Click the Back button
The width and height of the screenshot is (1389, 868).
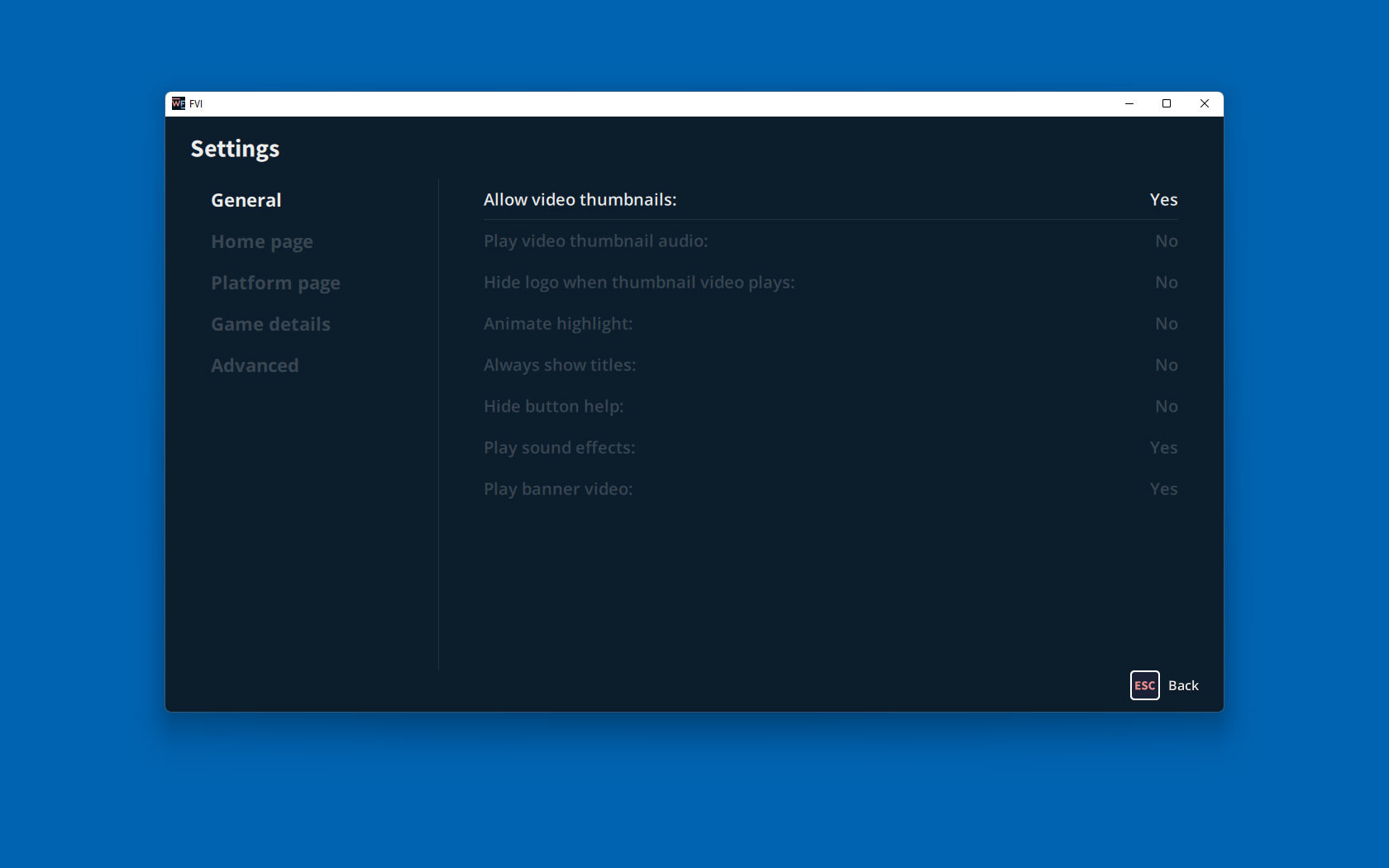tap(1184, 685)
